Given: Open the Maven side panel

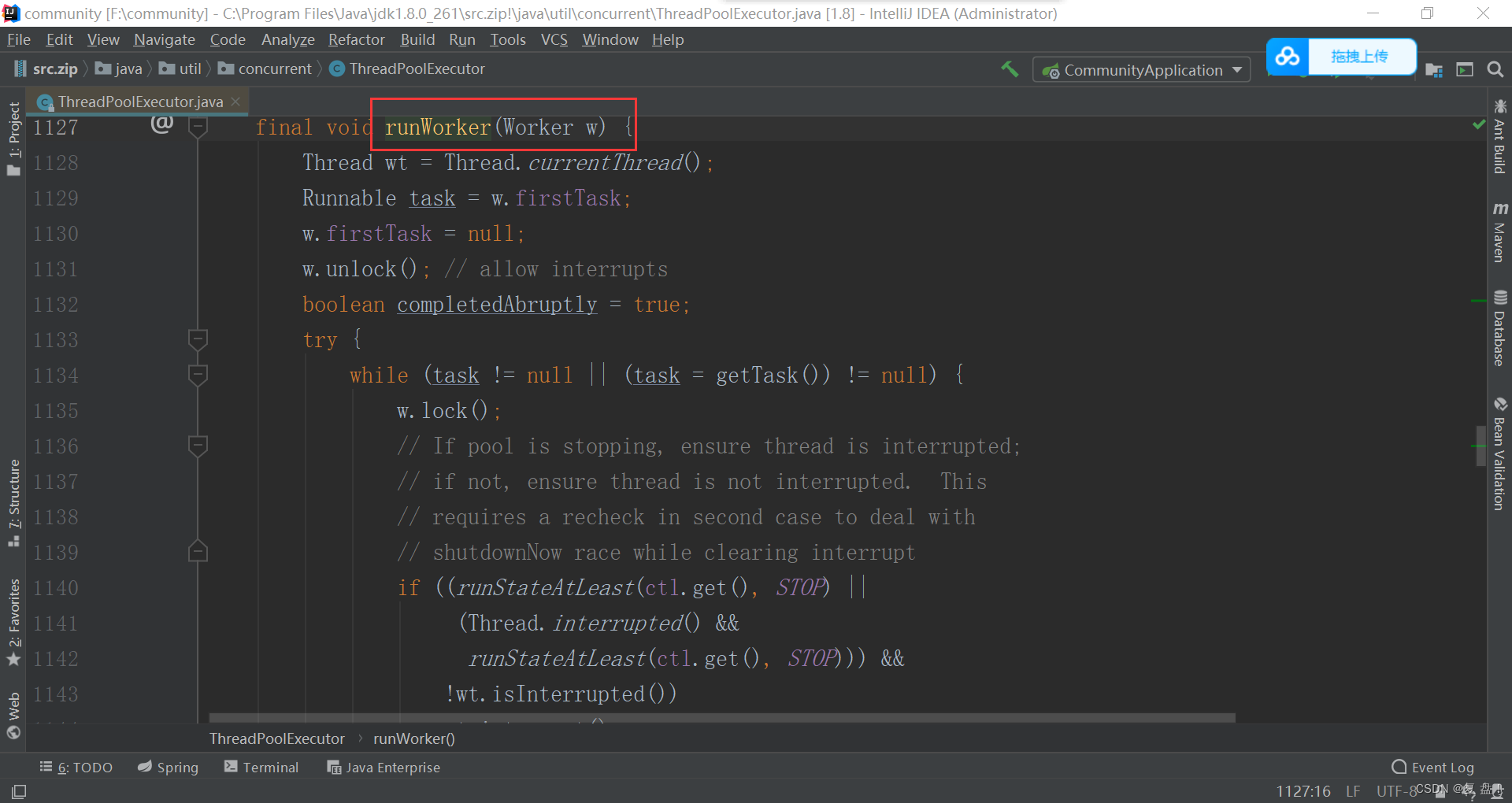Looking at the screenshot, I should (1499, 233).
